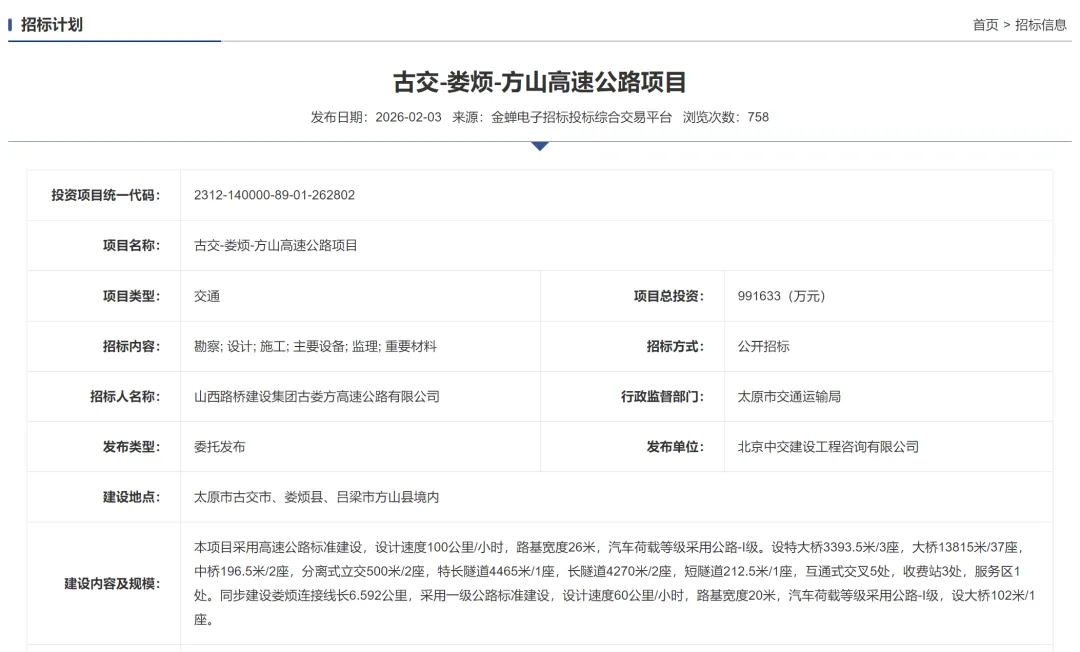Click the project code 2312-140000-89-01-262802
Screen dimensions: 1080x652
point(274,195)
